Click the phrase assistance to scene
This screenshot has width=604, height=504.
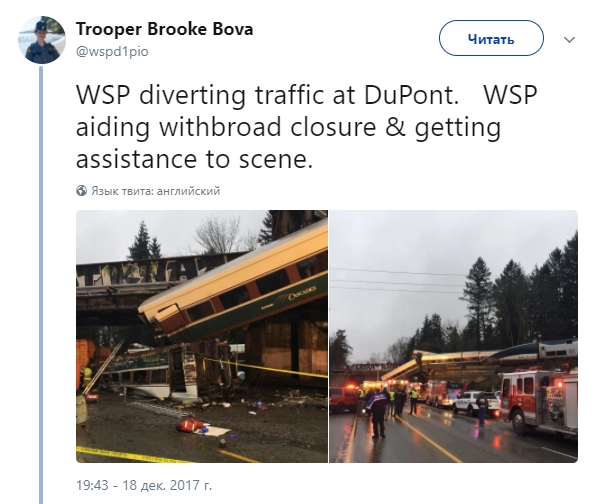coord(195,159)
